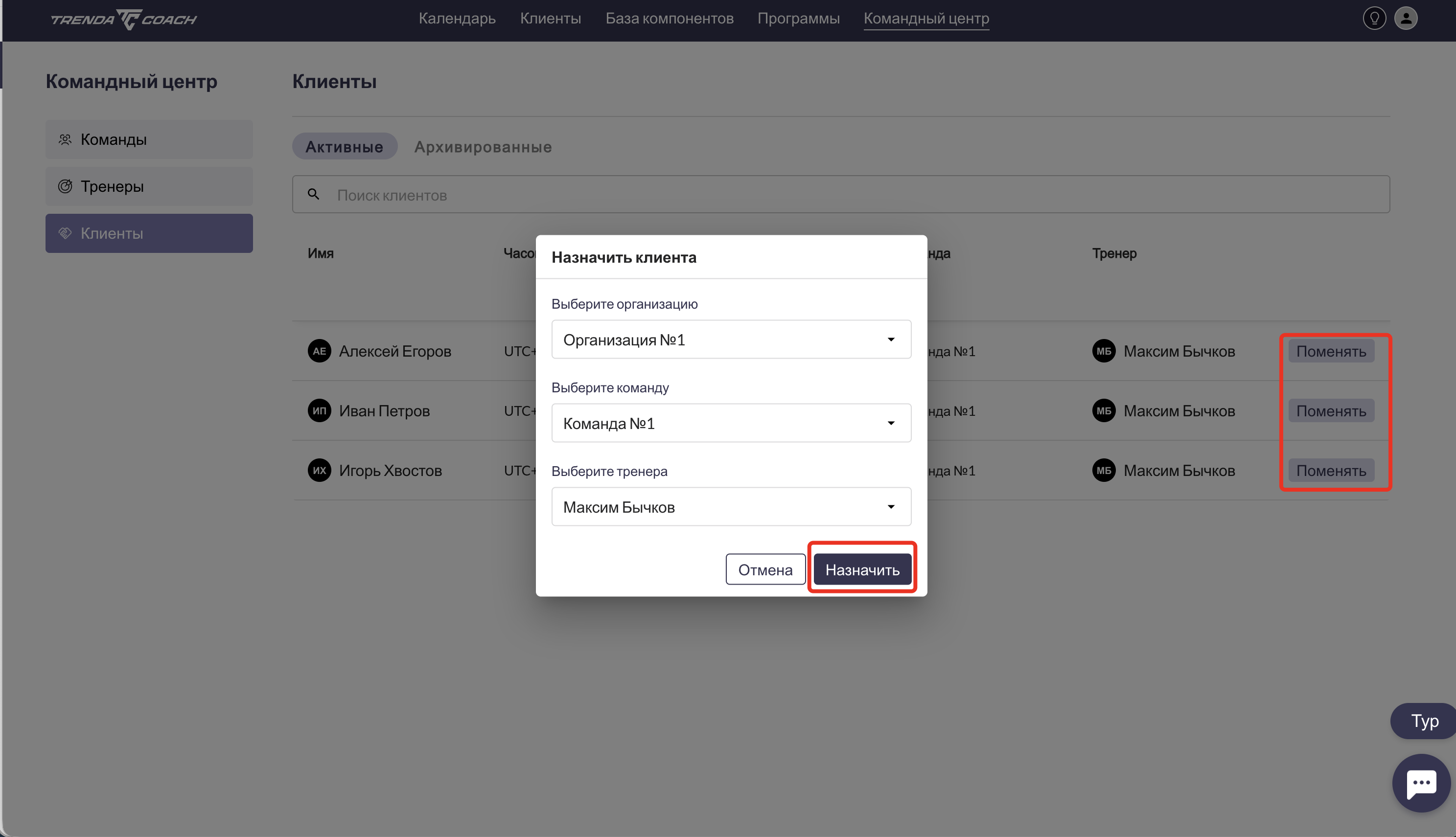1456x837 pixels.
Task: Expand the trainer dropdown Максим Бычков
Action: point(731,507)
